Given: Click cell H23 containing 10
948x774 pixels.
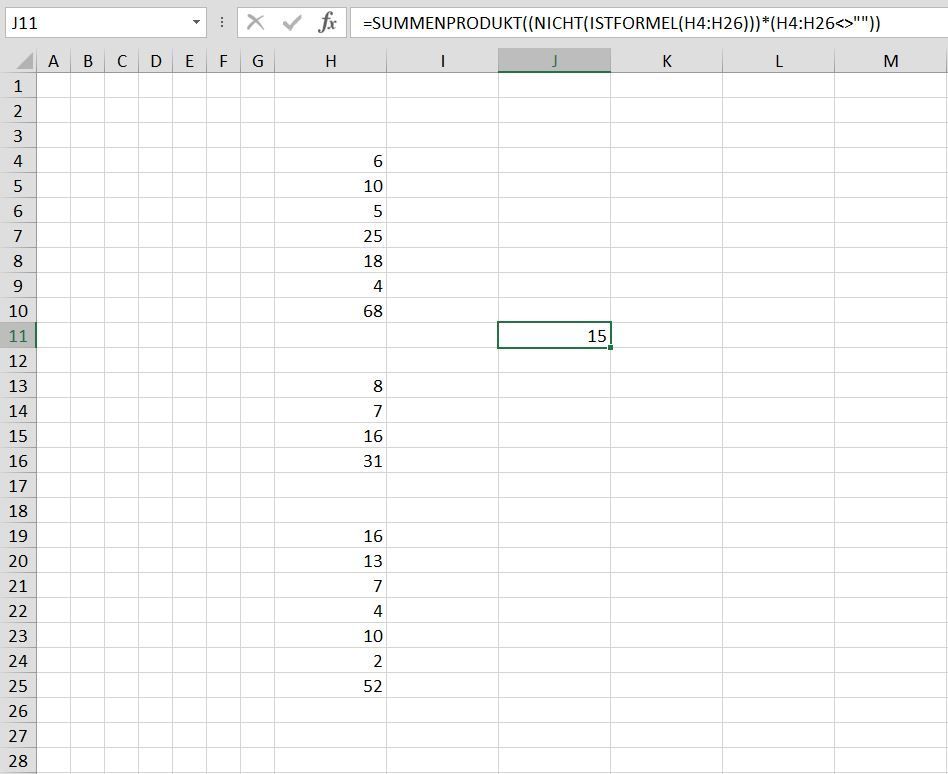Looking at the screenshot, I should pos(331,636).
